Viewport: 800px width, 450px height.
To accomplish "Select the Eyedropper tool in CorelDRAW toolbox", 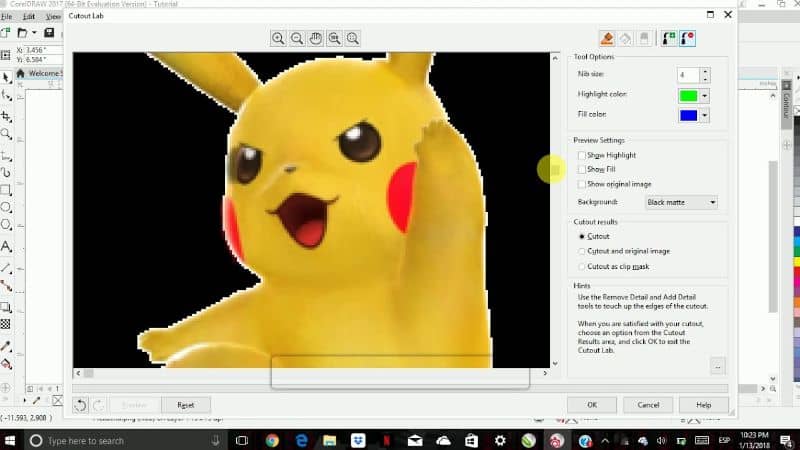I will click(7, 346).
